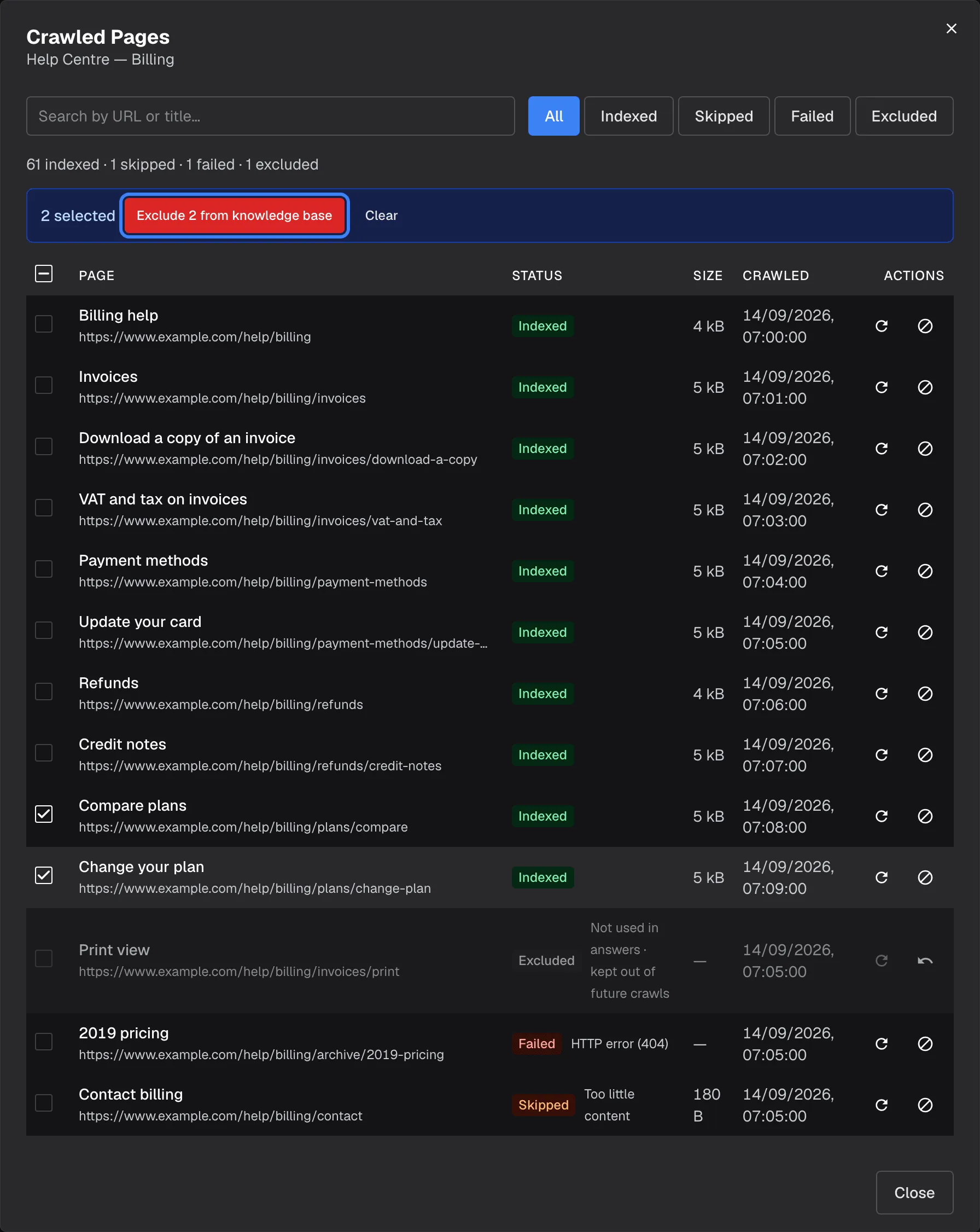Check the VAT and tax on invoices row
980x1232 pixels.
(44, 507)
